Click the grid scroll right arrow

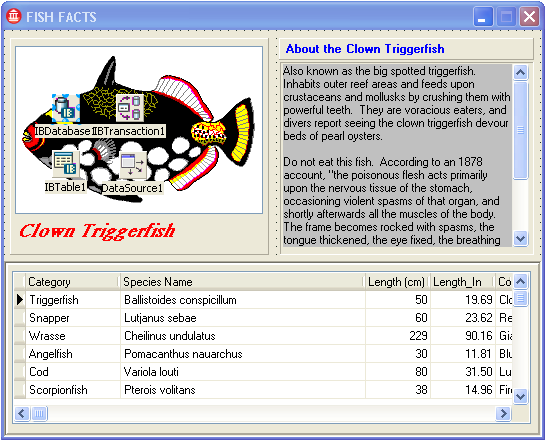point(503,414)
